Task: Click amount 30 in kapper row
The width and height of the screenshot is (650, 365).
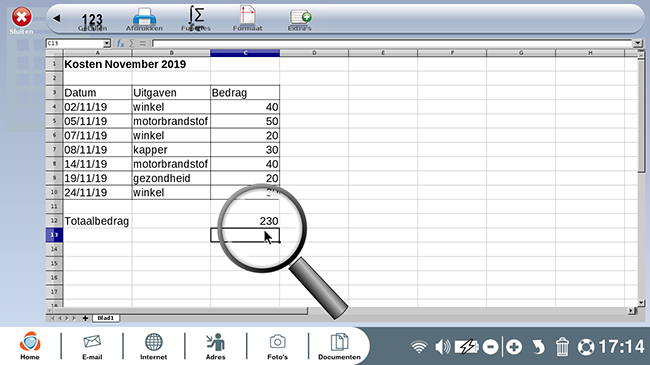Action: pos(245,150)
